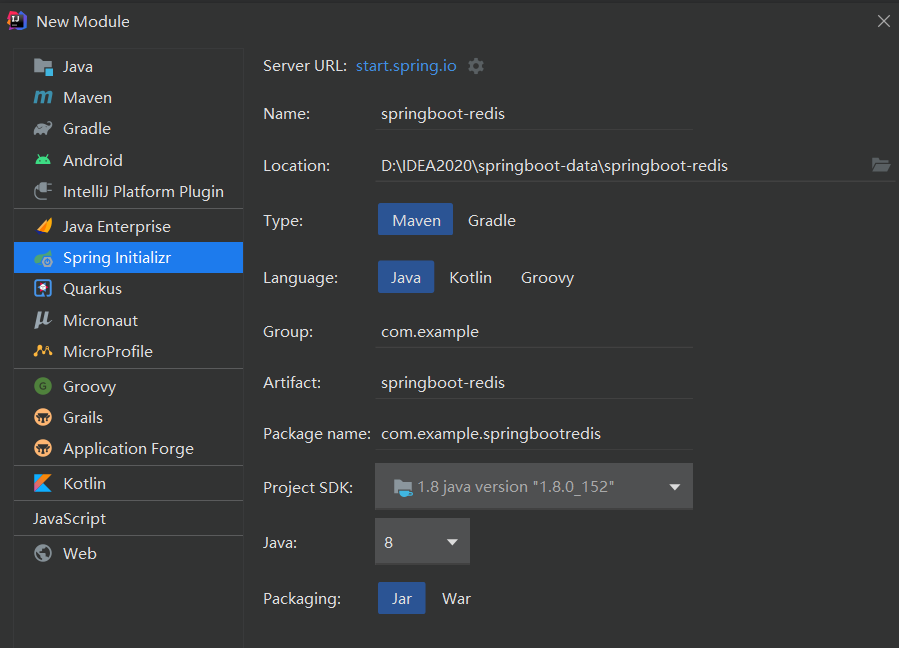Click the Group field 'com.example'
This screenshot has width=899, height=648.
(x=534, y=331)
